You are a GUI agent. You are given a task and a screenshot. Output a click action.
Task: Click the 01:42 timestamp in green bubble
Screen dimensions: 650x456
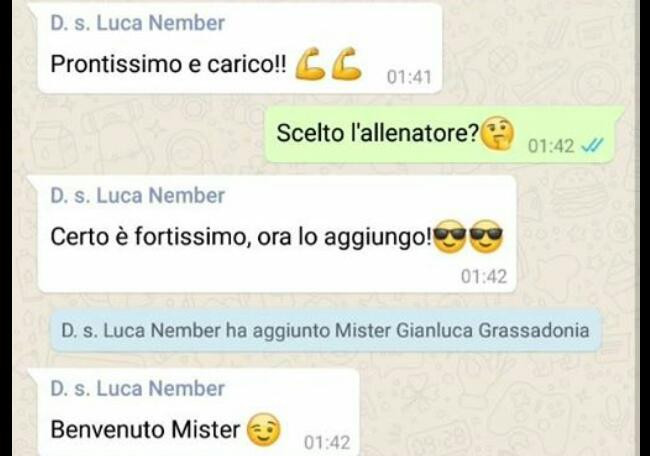coord(551,146)
